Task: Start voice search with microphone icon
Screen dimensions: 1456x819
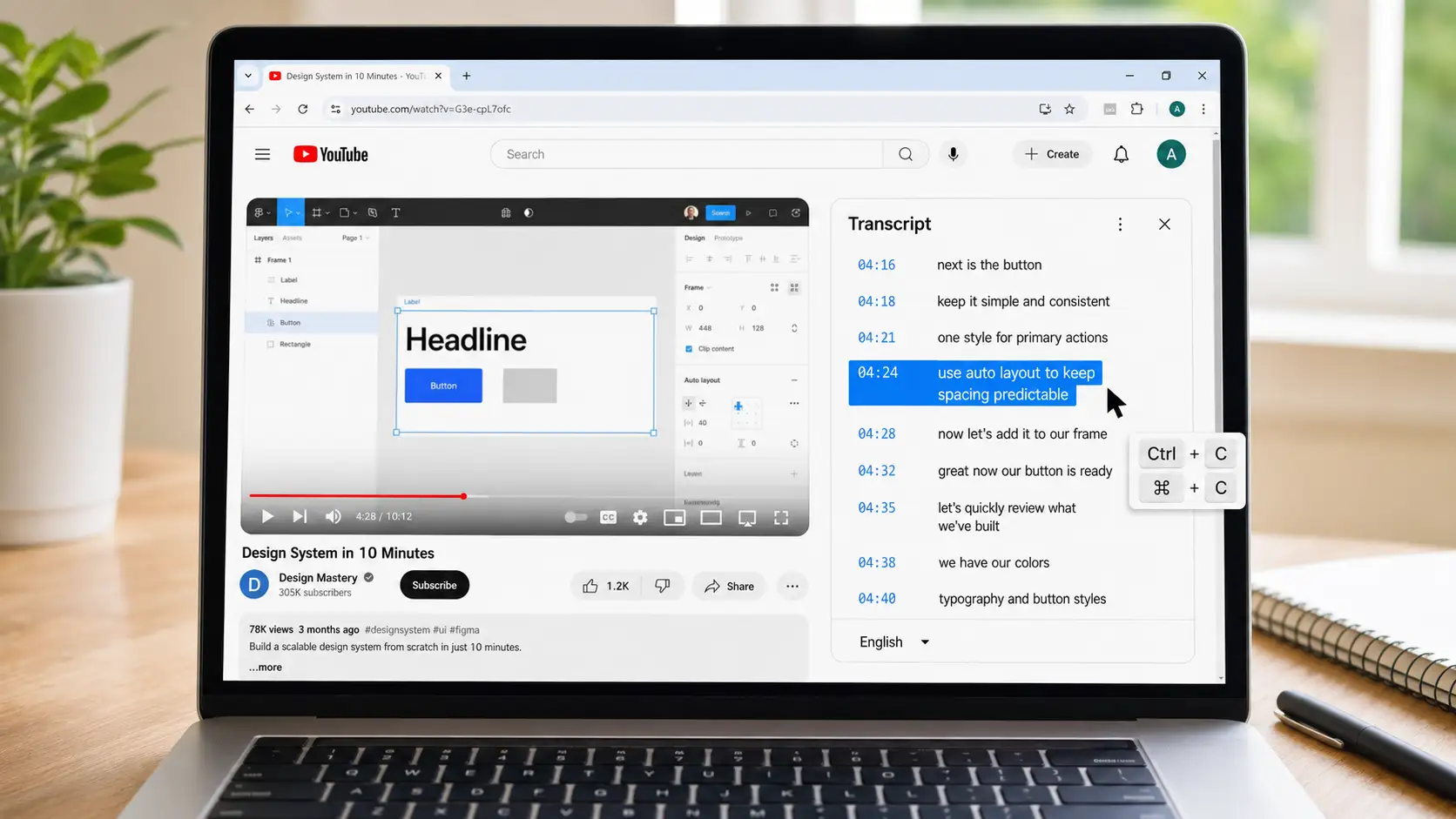Action: click(954, 154)
